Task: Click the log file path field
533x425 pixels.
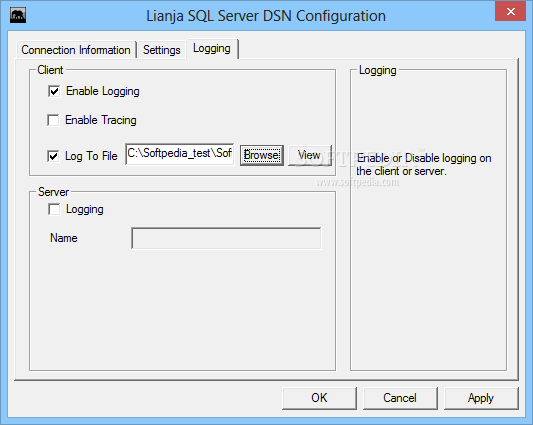Action: (x=179, y=154)
